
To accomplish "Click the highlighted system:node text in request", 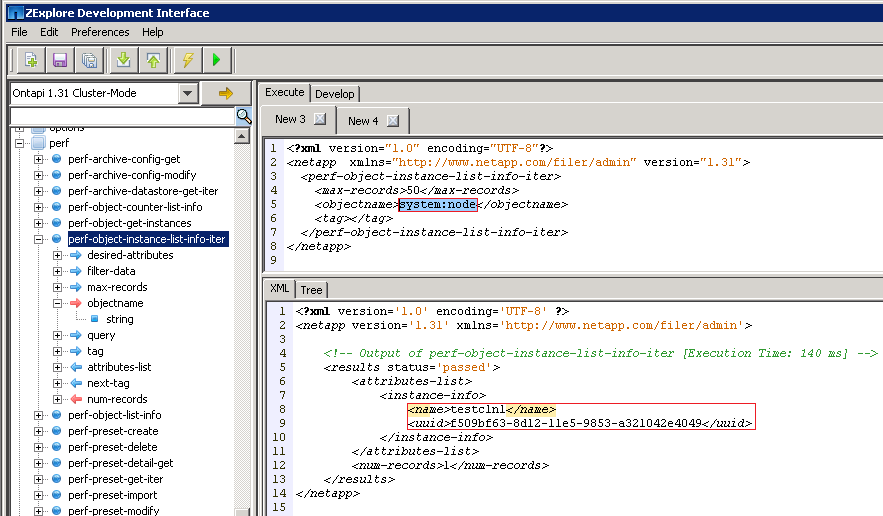I will point(438,204).
